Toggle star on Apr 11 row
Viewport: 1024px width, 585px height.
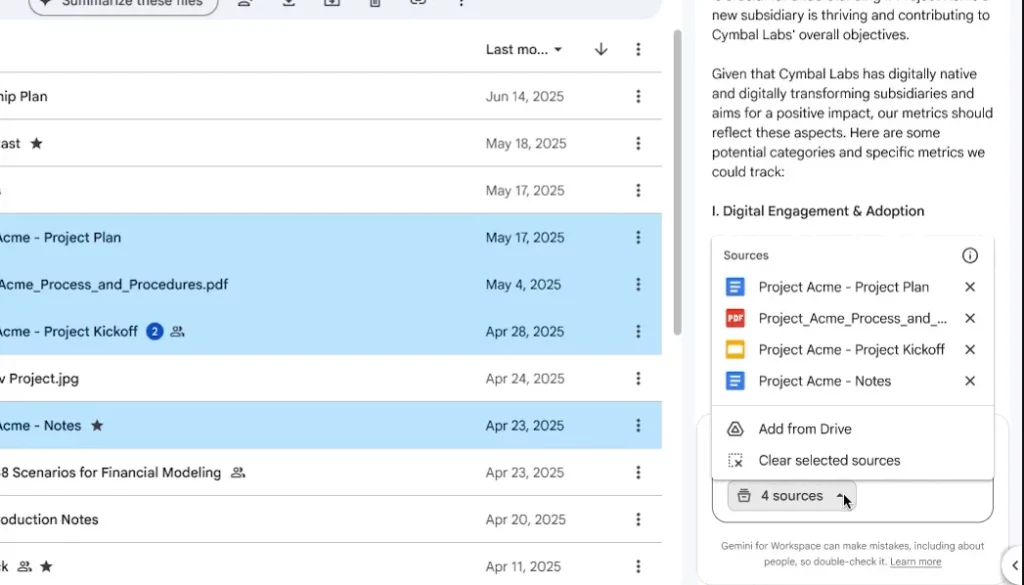[x=46, y=567]
